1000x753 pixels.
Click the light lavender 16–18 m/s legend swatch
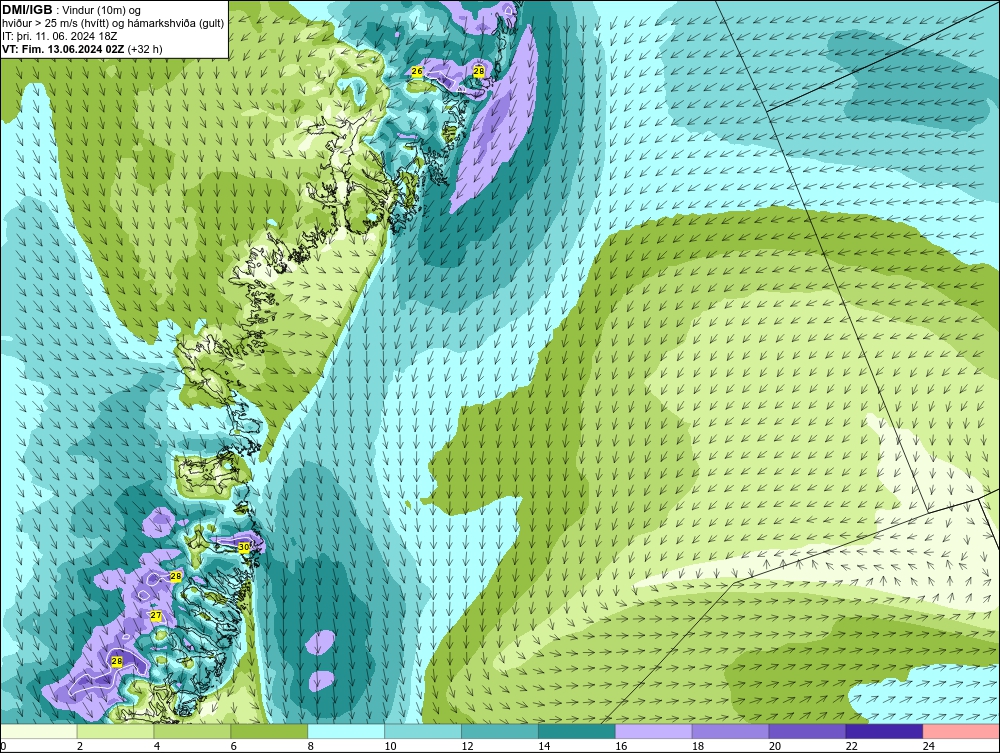tap(654, 731)
